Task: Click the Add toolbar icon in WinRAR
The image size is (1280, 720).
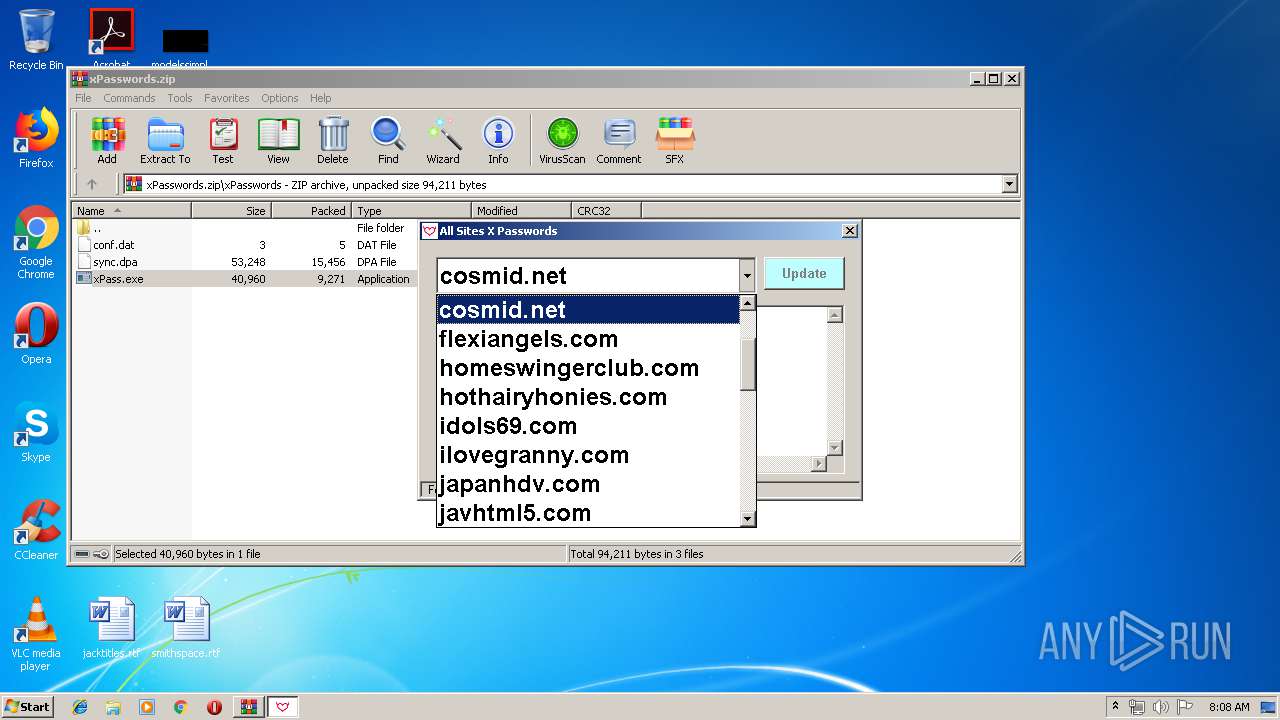Action: click(107, 140)
